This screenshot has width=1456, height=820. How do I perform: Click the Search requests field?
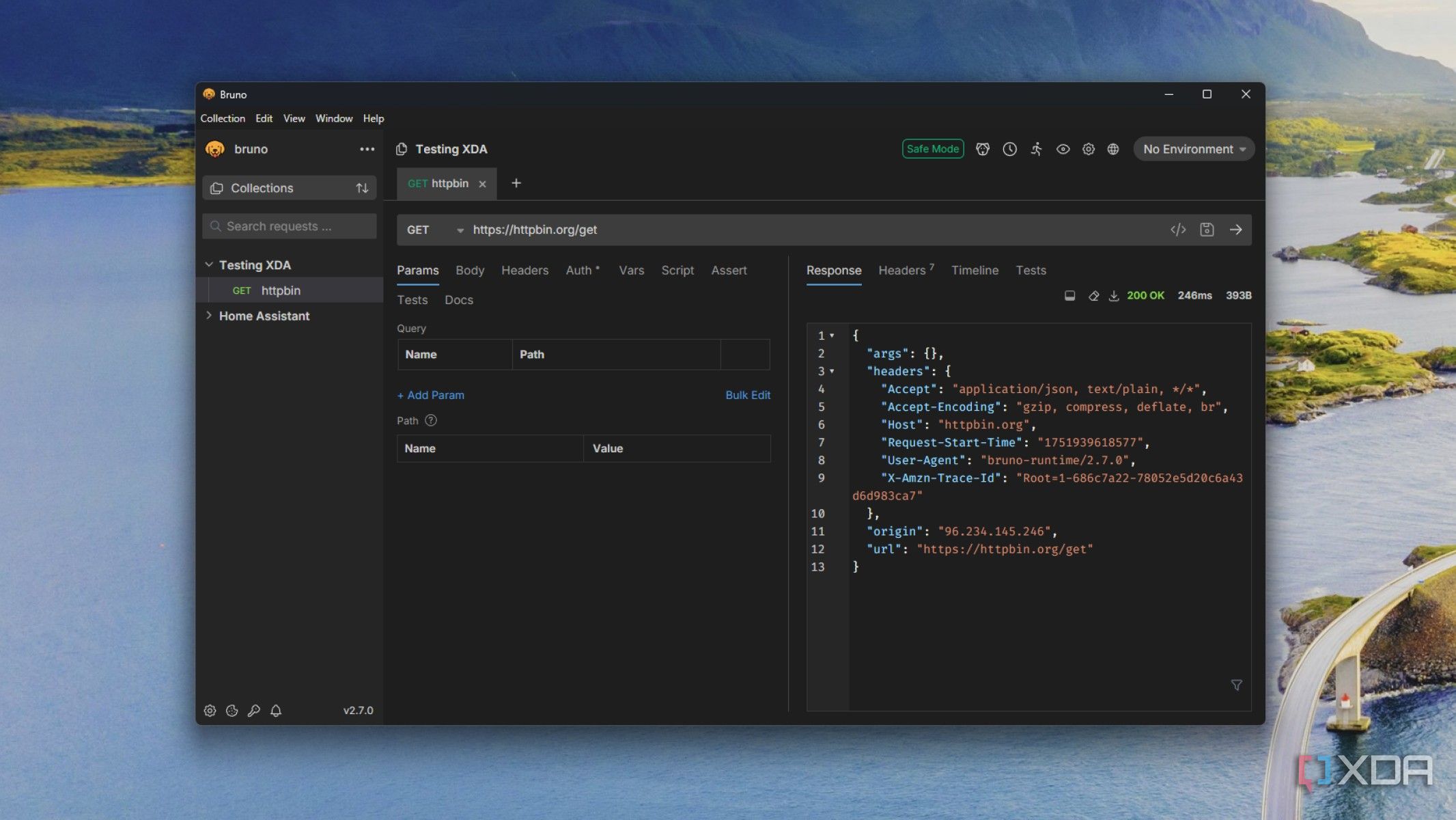pos(290,226)
